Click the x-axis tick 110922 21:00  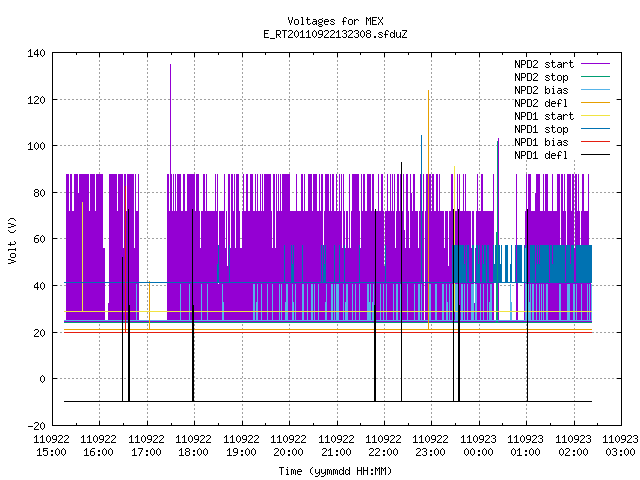point(336,446)
